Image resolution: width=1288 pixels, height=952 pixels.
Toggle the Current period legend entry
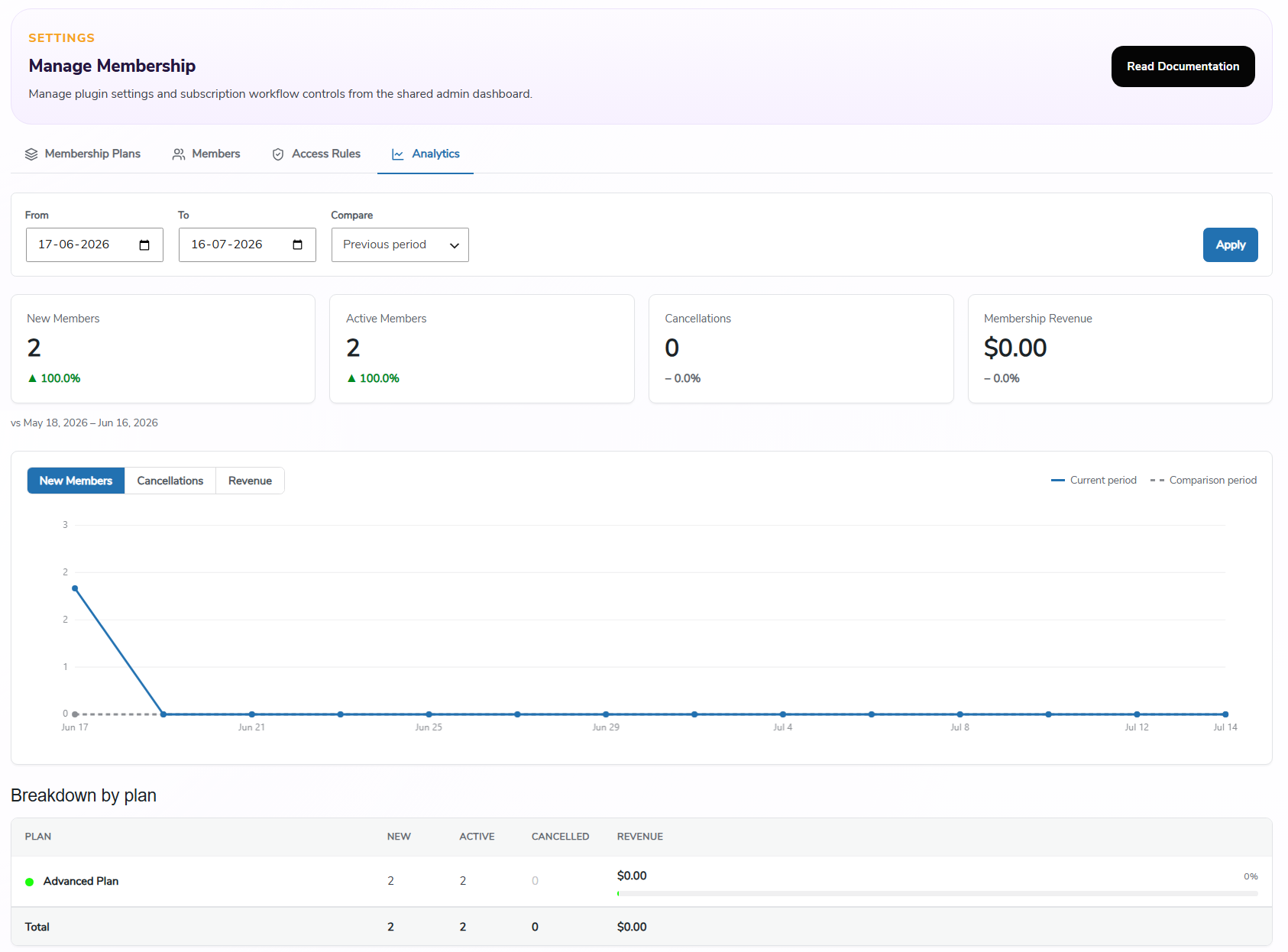[1094, 481]
